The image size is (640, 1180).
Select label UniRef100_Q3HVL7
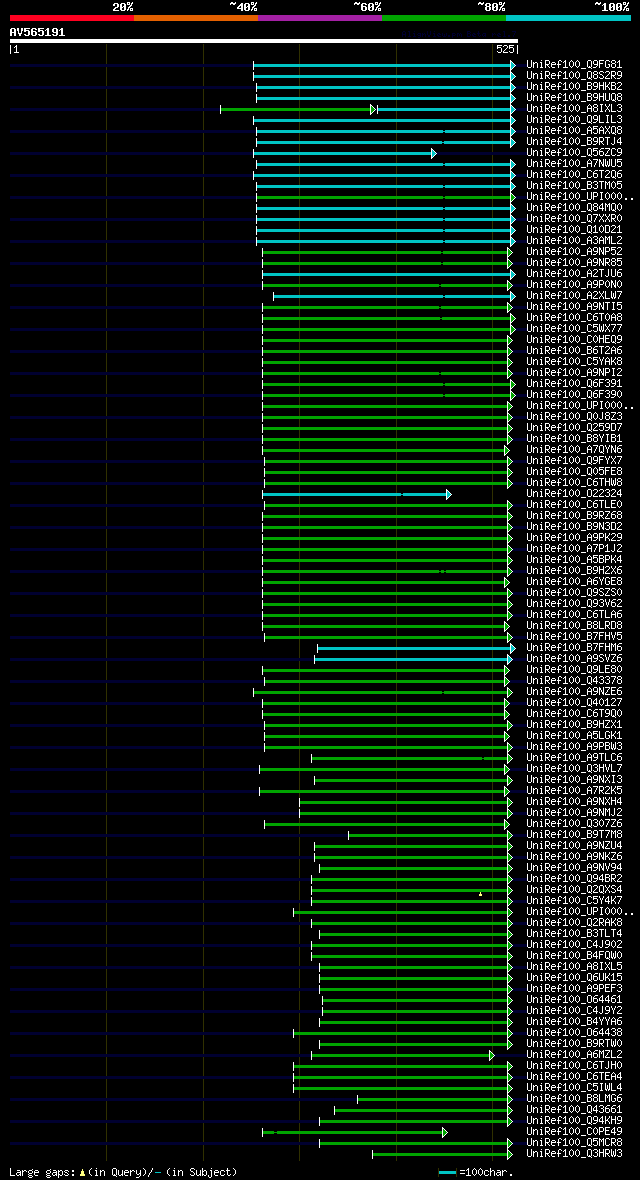point(574,768)
